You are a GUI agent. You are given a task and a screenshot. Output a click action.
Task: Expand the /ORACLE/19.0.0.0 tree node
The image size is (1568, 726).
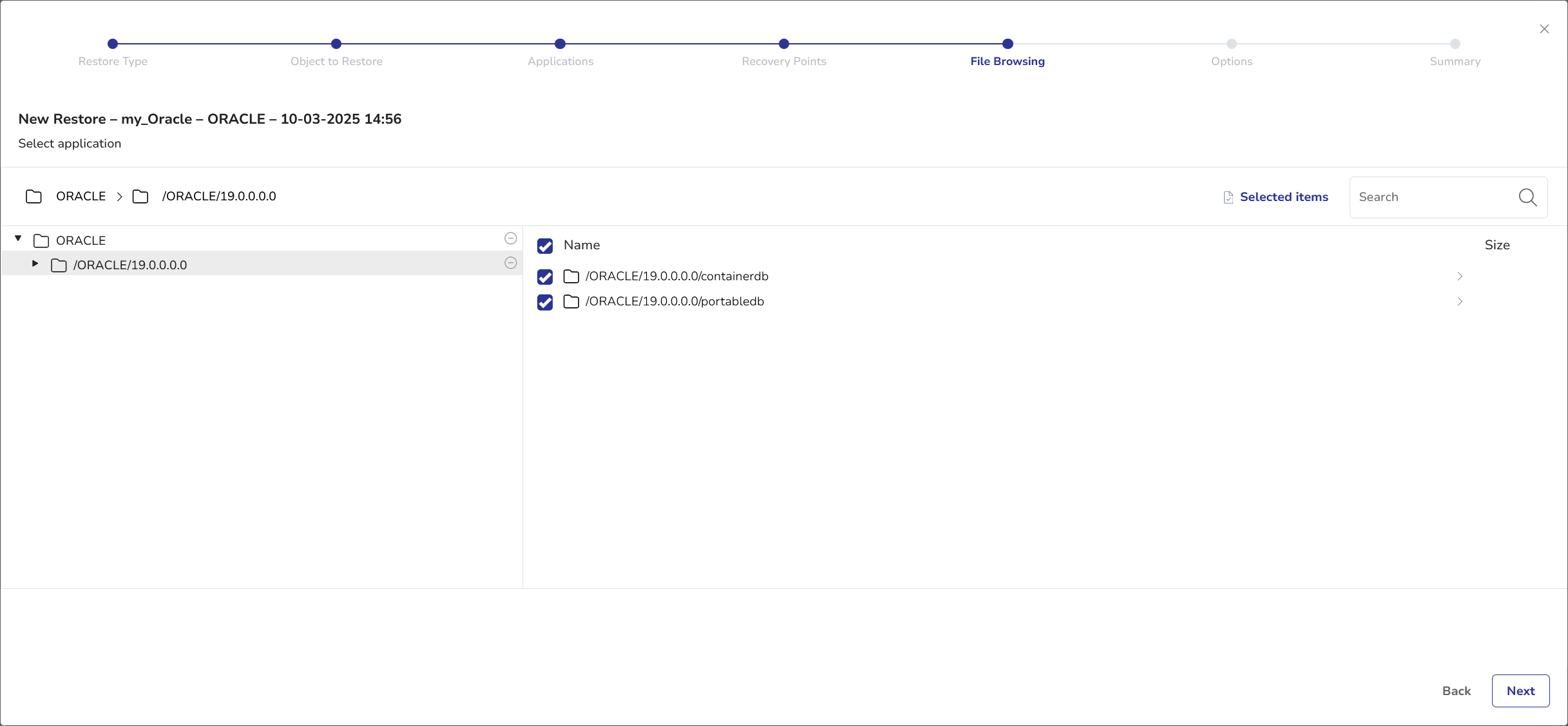(35, 263)
